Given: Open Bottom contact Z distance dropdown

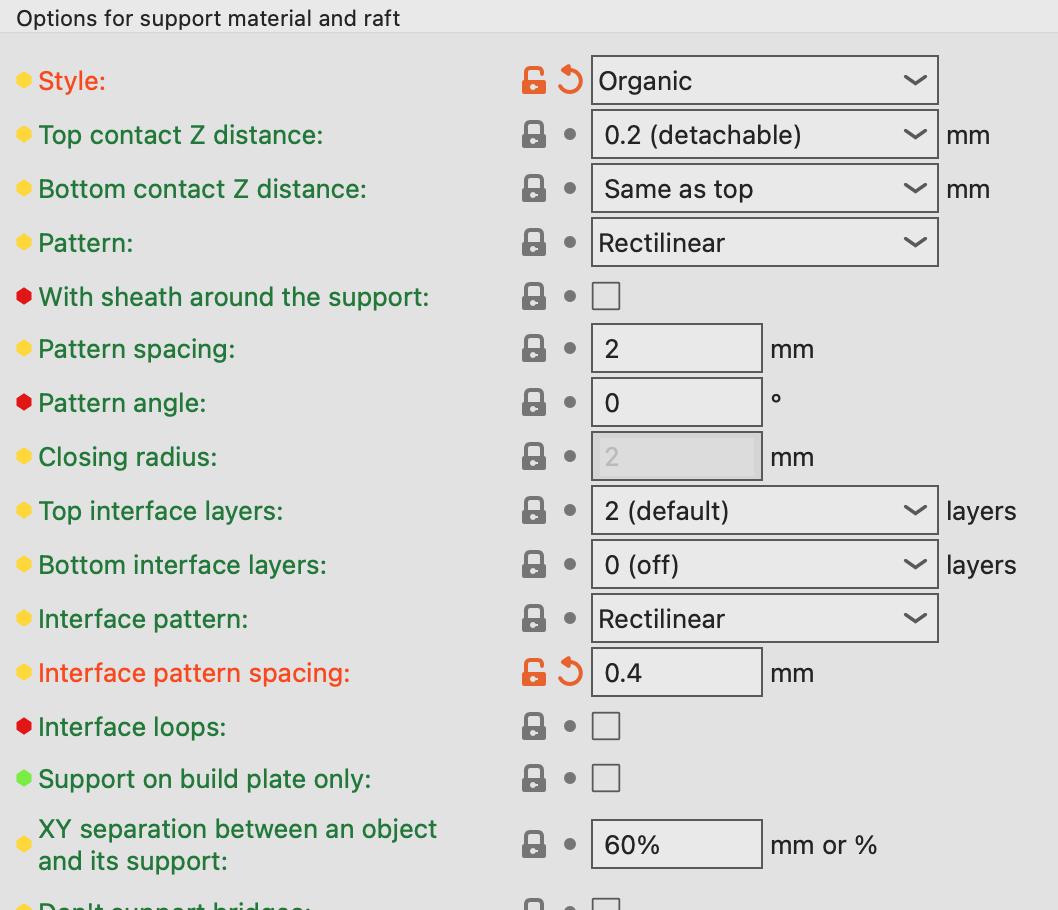Looking at the screenshot, I should click(764, 188).
